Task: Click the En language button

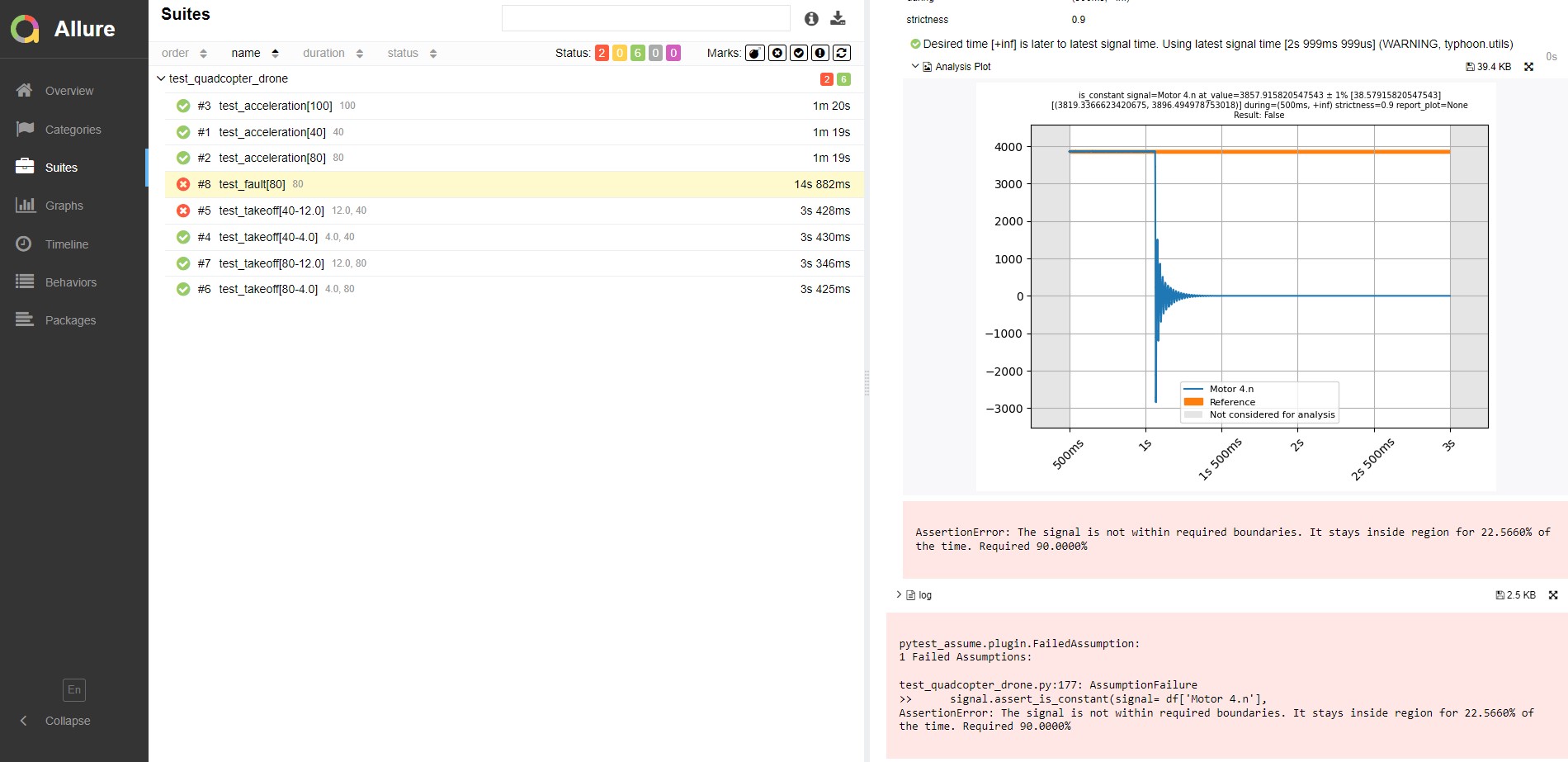Action: [x=74, y=690]
